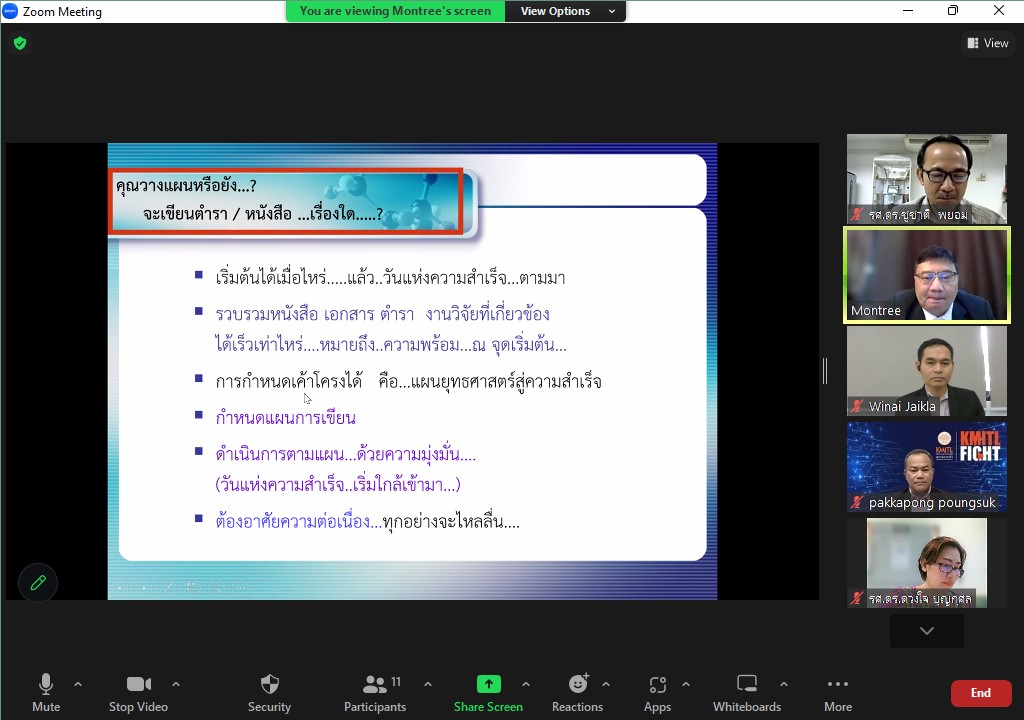Open the Apps panel
Screen dimensions: 1024x720
click(657, 693)
